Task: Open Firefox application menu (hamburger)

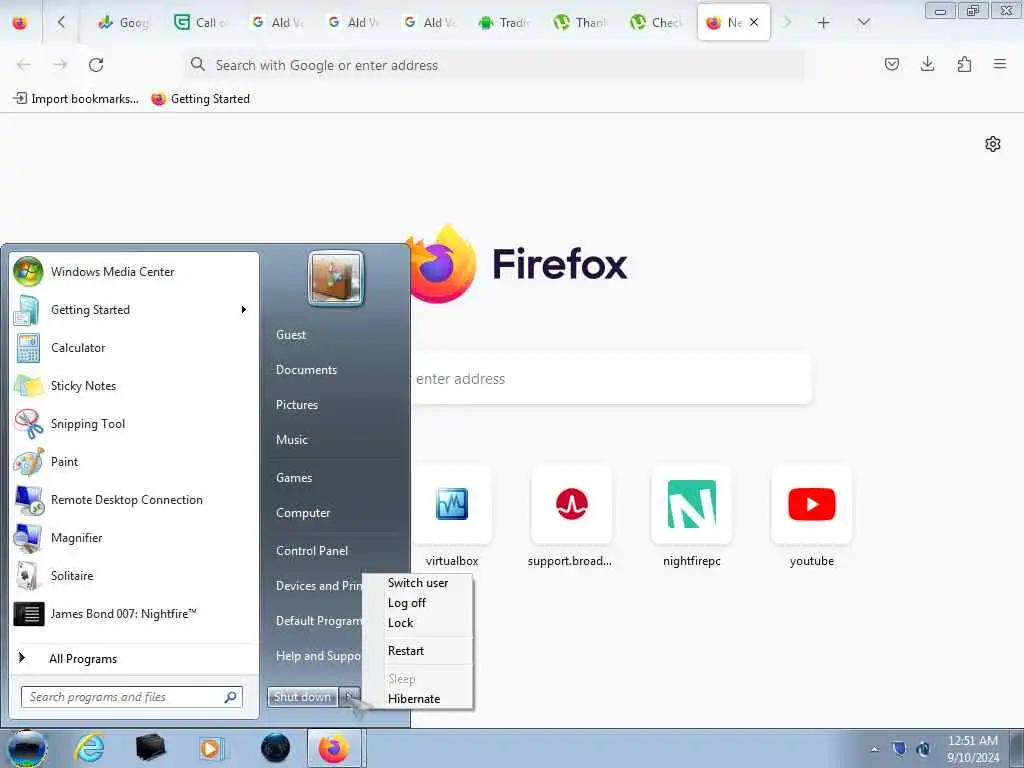Action: (999, 64)
